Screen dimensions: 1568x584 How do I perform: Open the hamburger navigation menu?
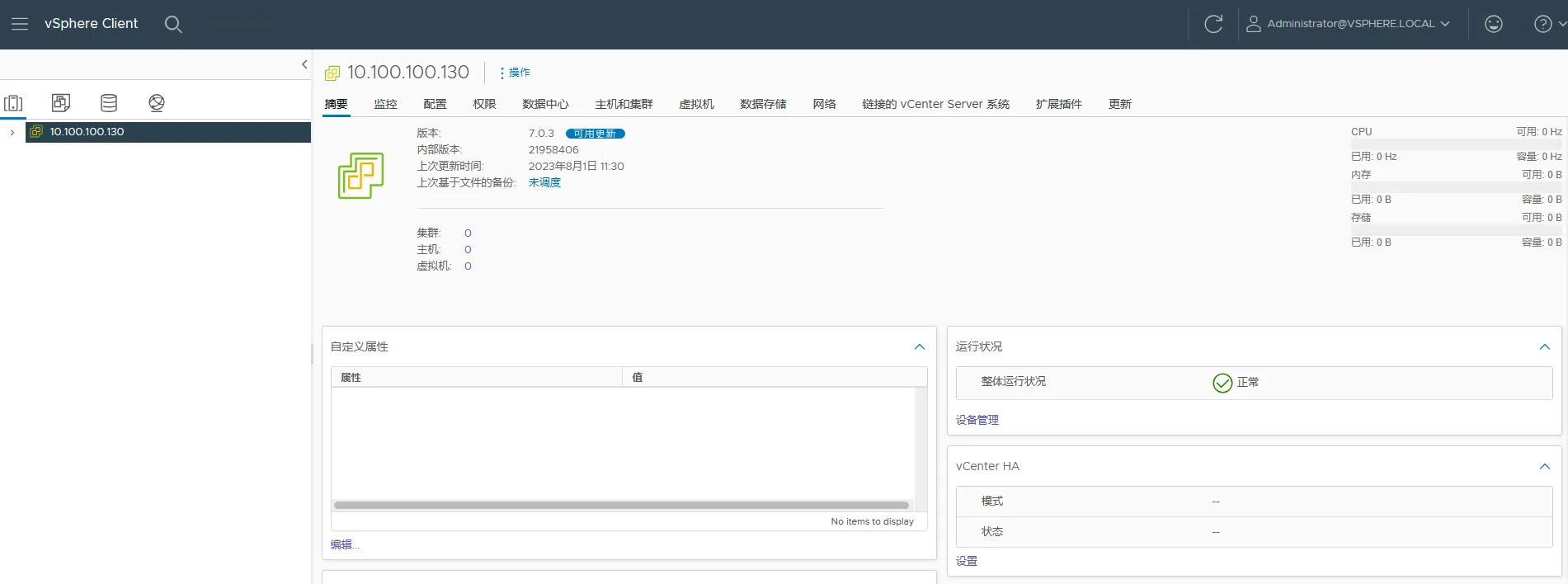pyautogui.click(x=20, y=24)
